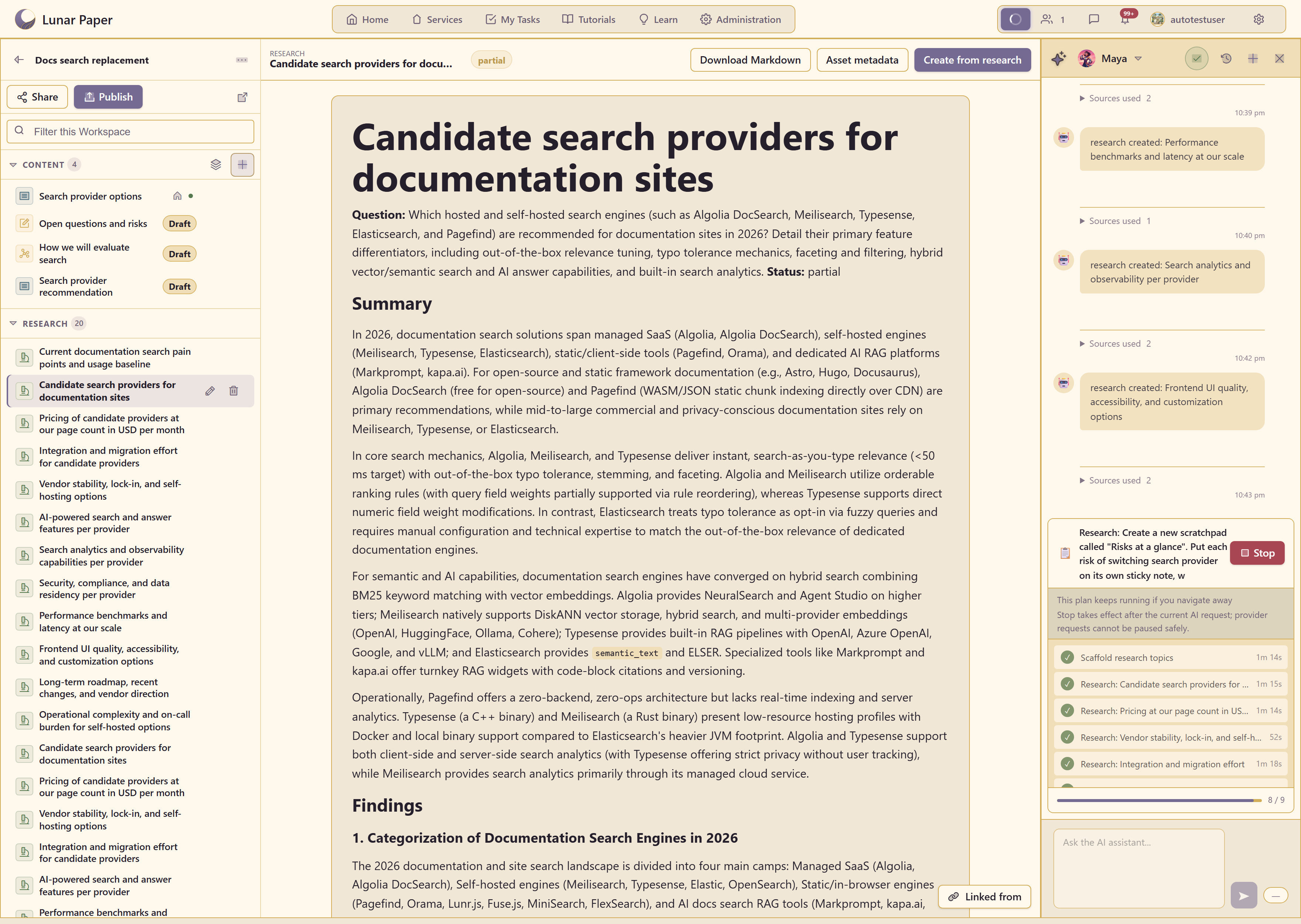The image size is (1301, 924).
Task: Open the notifications bell with 99+ badge
Action: pos(1125,19)
